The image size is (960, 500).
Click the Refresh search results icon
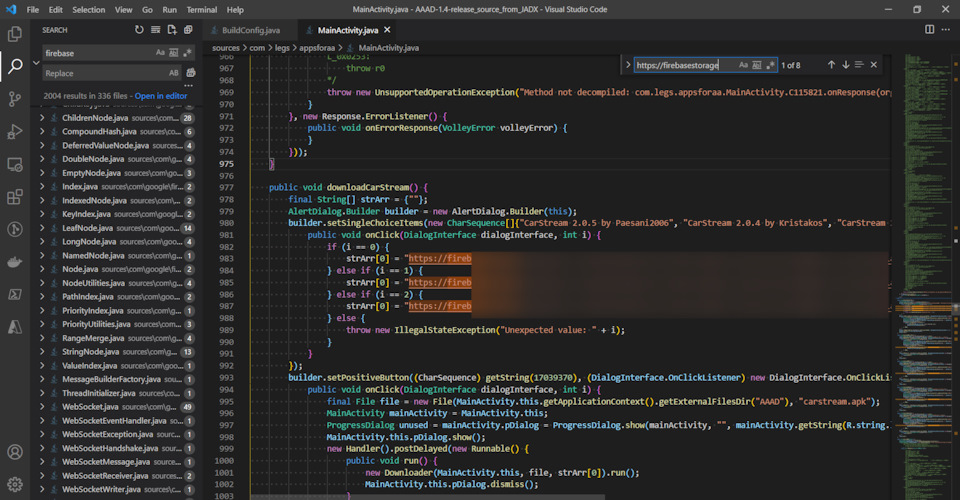[x=139, y=30]
